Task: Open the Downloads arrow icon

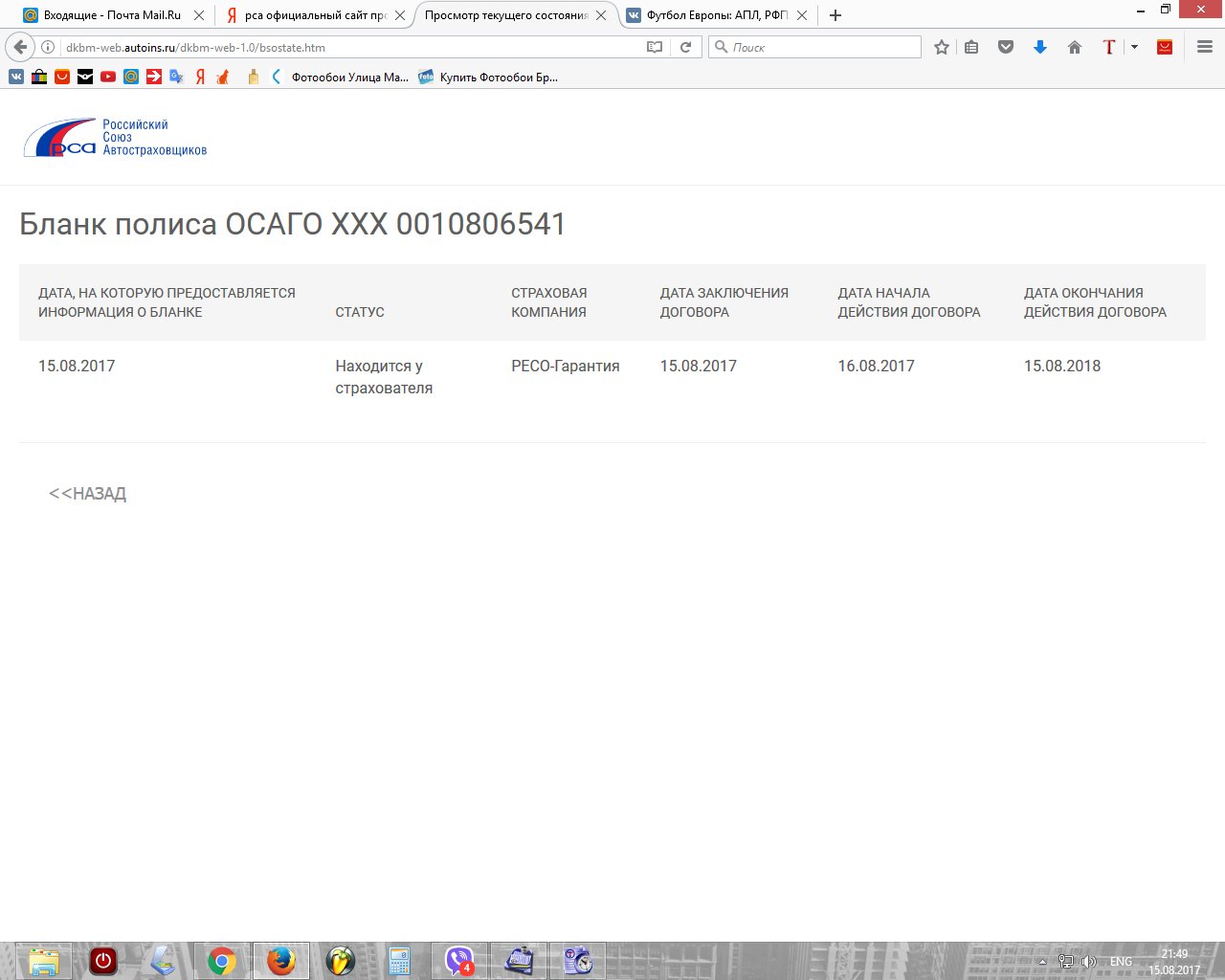Action: (1040, 47)
